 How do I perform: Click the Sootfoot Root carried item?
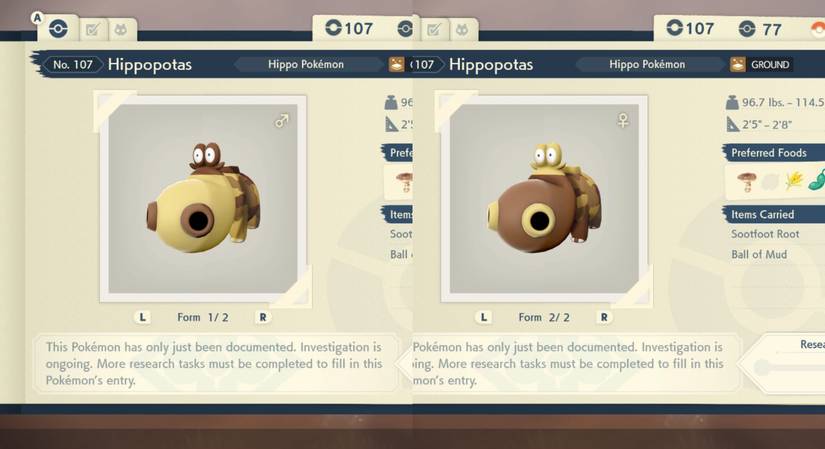(x=765, y=234)
